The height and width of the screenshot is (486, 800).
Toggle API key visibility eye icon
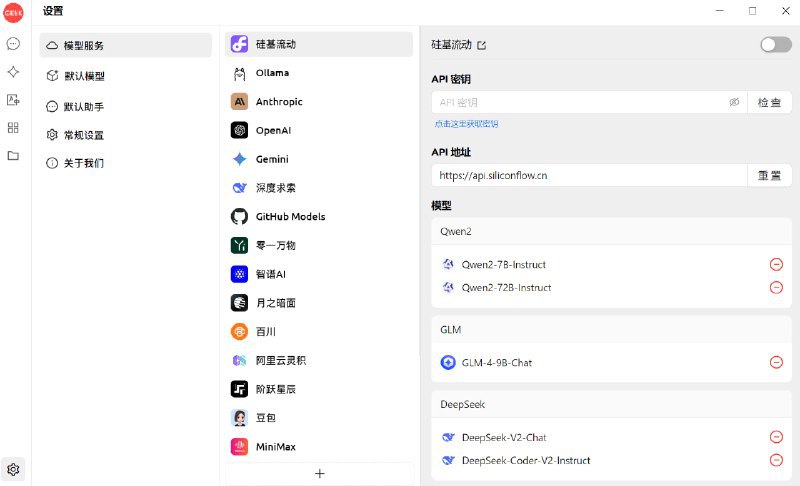[x=734, y=102]
